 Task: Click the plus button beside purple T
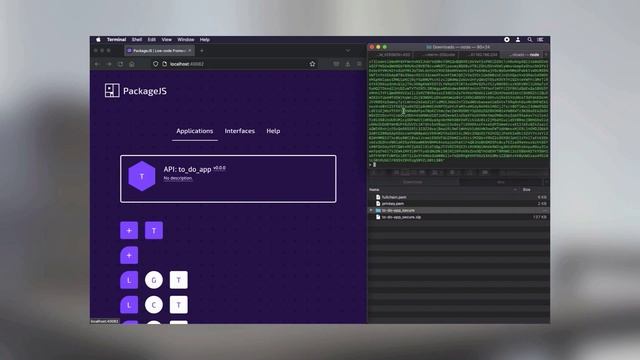[x=129, y=231]
